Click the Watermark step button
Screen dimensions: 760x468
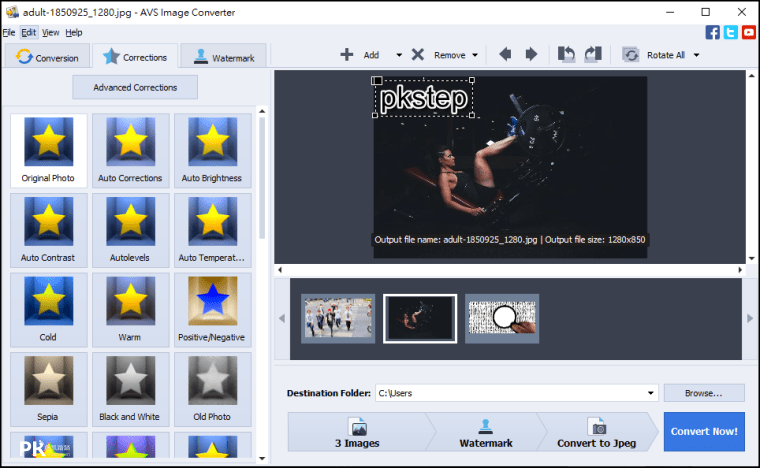click(486, 432)
